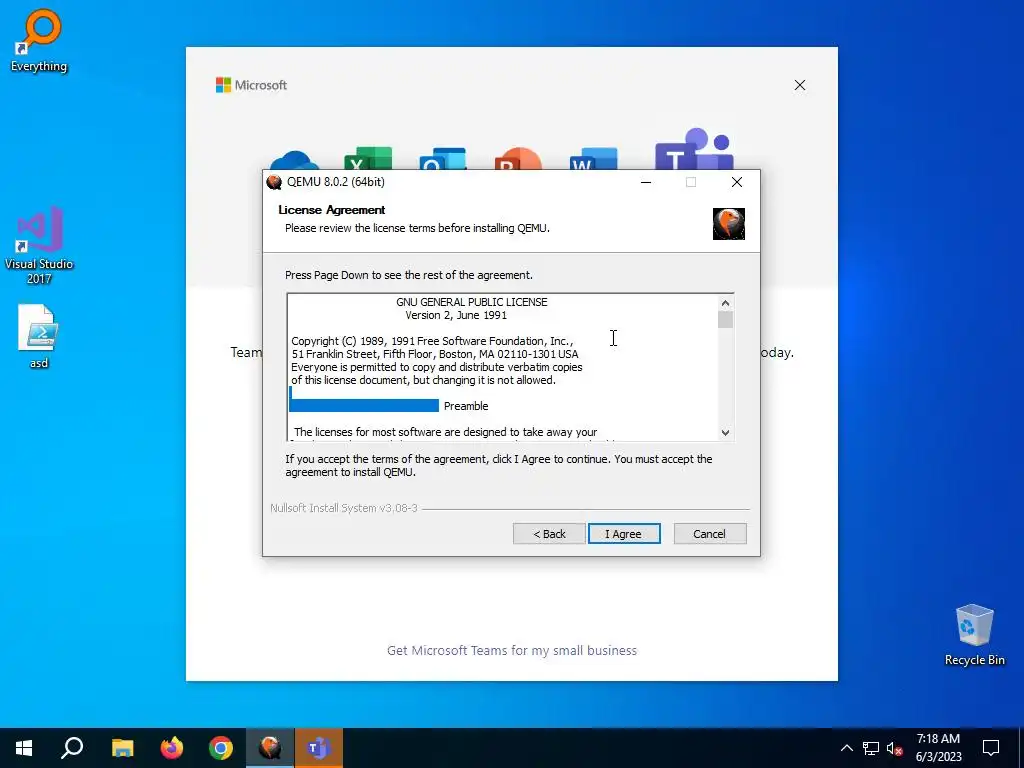Image resolution: width=1024 pixels, height=768 pixels.
Task: Click the Microsoft logo in Teams window
Action: click(251, 85)
